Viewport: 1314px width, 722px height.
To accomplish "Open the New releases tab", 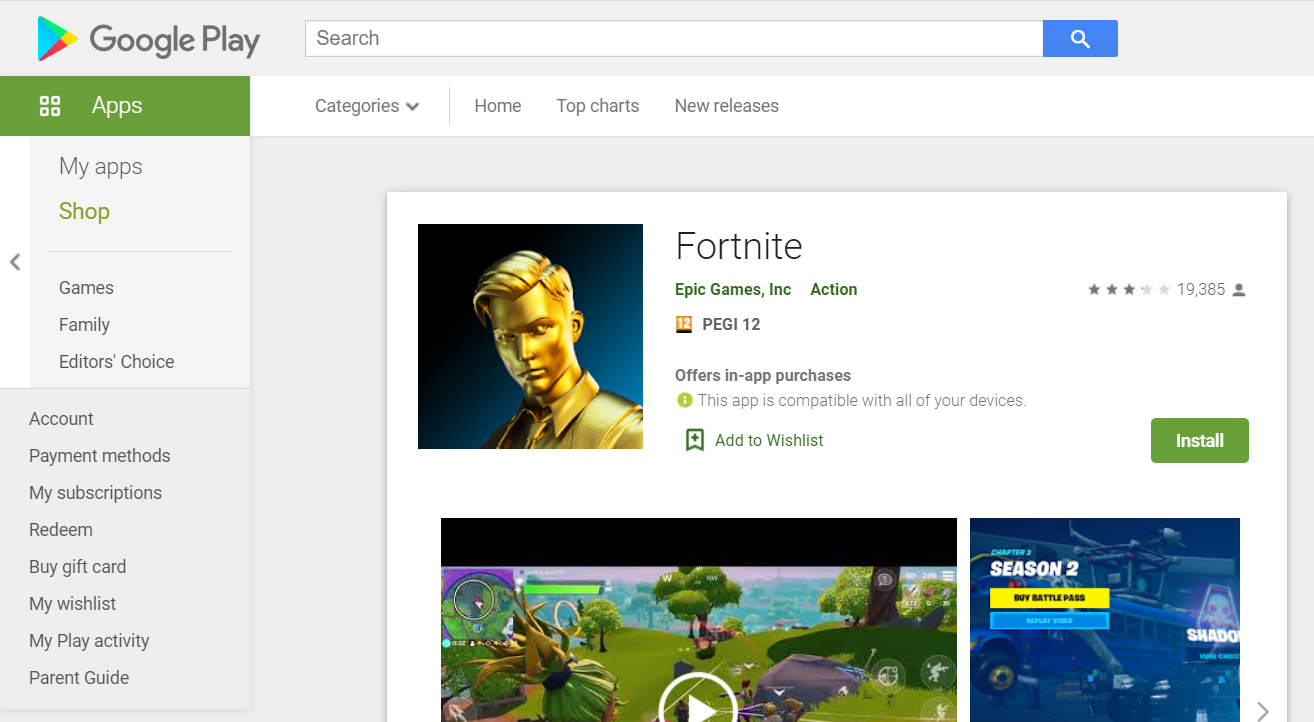I will [x=727, y=106].
